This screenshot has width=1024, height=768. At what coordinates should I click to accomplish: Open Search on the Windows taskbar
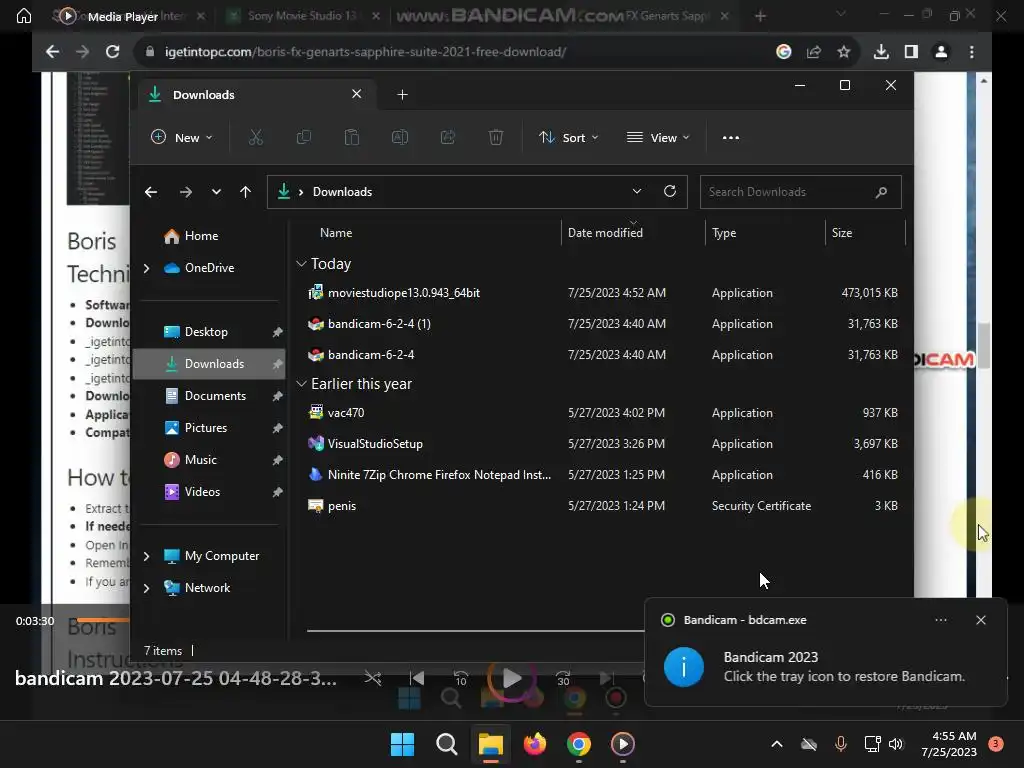tap(447, 744)
